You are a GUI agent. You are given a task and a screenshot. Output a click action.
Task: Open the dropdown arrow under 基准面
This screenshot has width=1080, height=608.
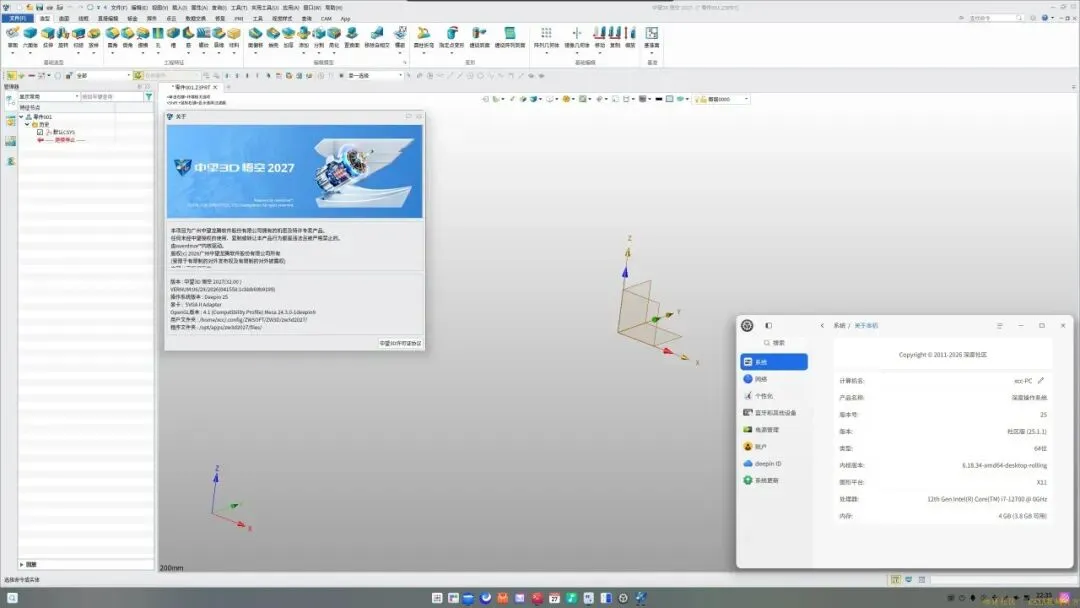point(652,53)
